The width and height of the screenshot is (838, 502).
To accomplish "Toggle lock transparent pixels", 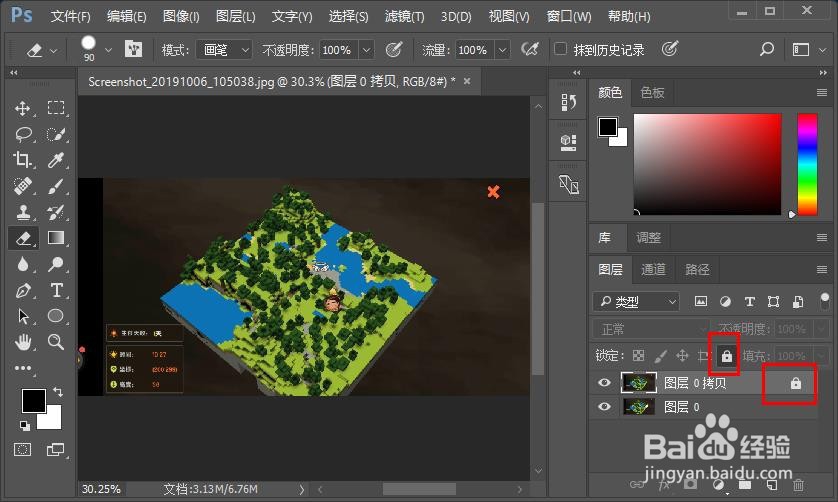I will (x=639, y=356).
